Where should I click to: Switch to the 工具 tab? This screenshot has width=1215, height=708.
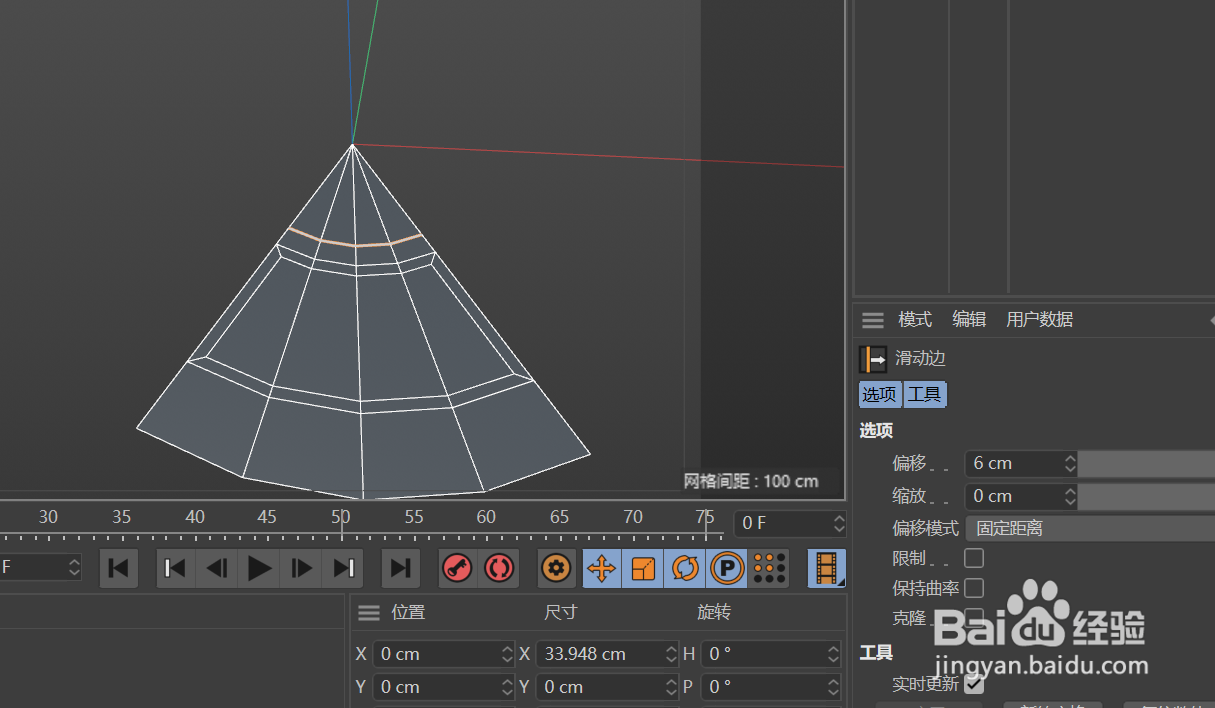click(x=925, y=394)
